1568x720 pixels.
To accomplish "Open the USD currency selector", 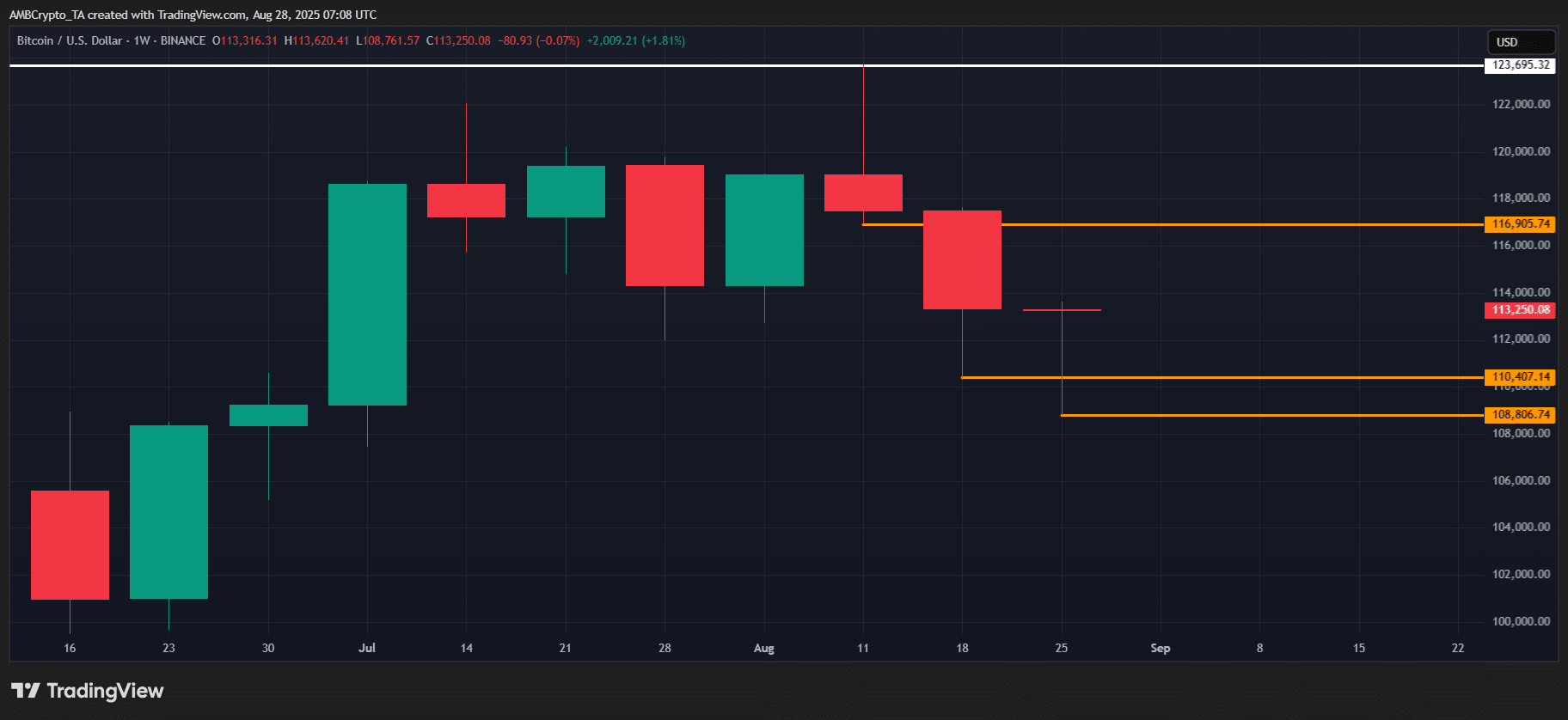I will pos(1520,42).
